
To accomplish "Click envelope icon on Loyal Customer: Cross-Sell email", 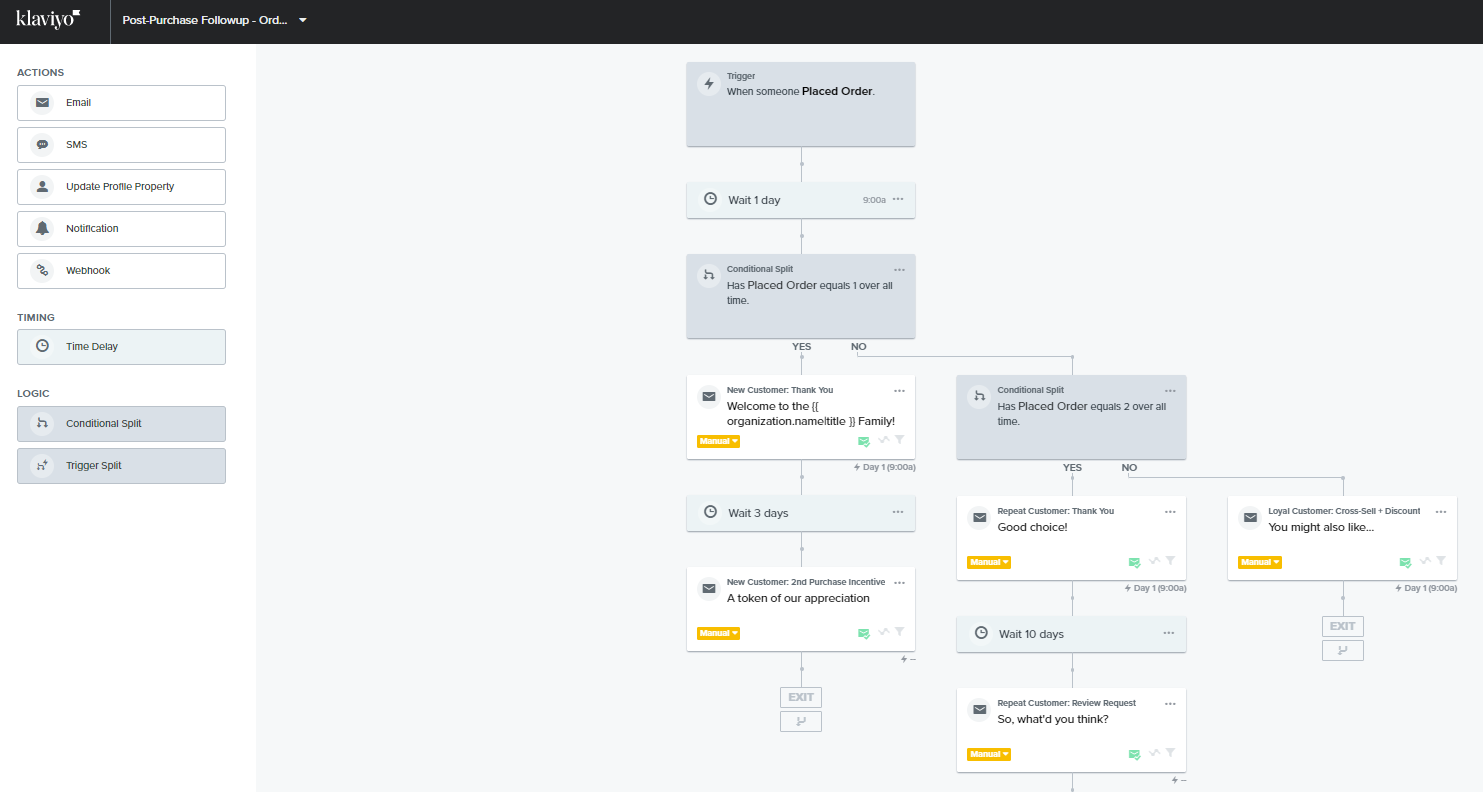I will point(1250,518).
